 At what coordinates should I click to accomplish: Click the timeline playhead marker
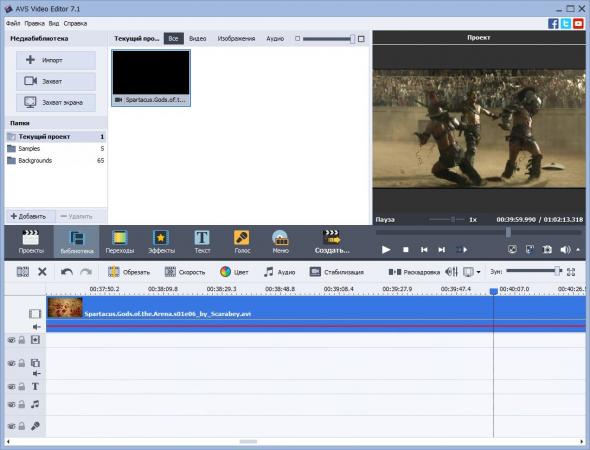(493, 291)
